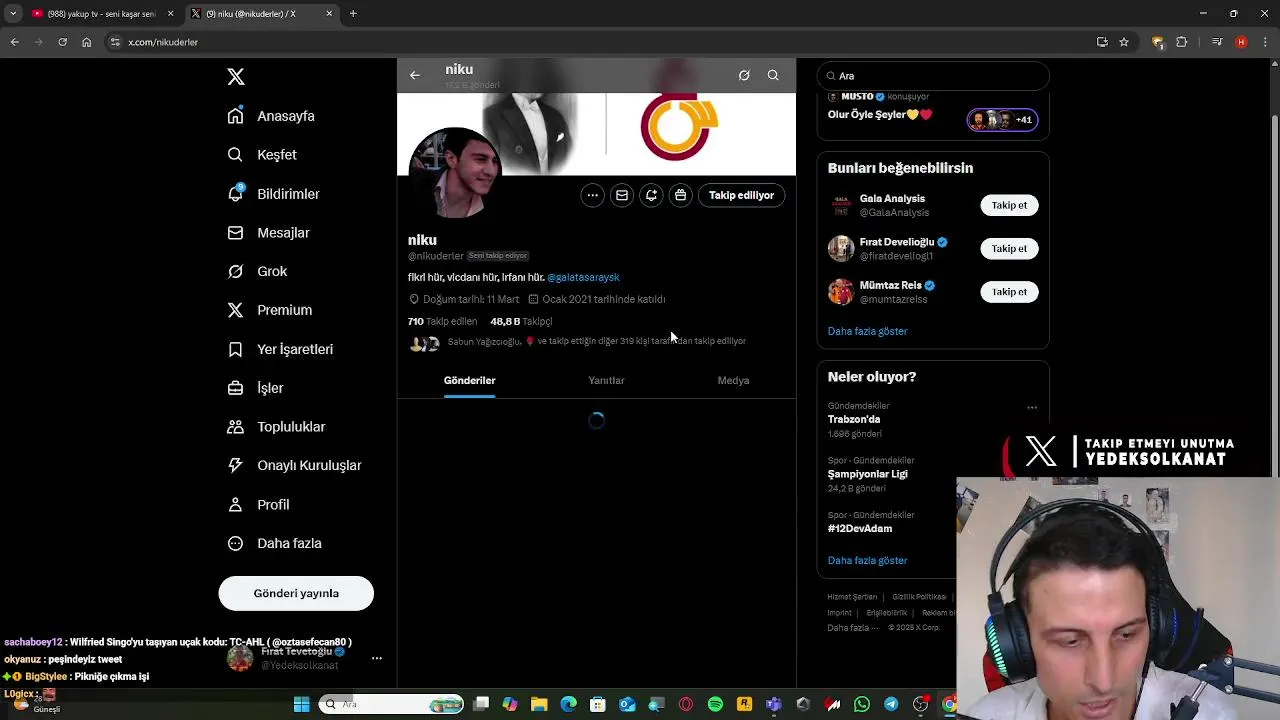
Task: Switch to the Medya tab
Action: pos(733,380)
